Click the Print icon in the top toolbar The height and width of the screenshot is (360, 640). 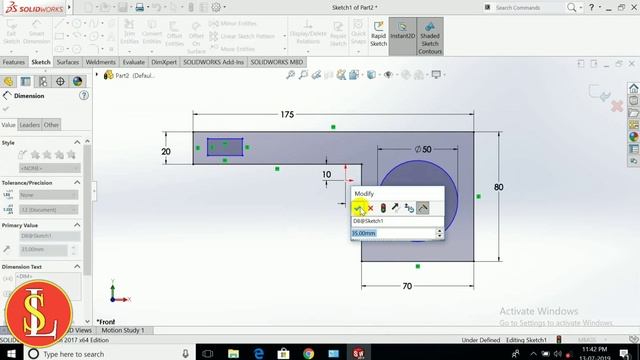140,7
